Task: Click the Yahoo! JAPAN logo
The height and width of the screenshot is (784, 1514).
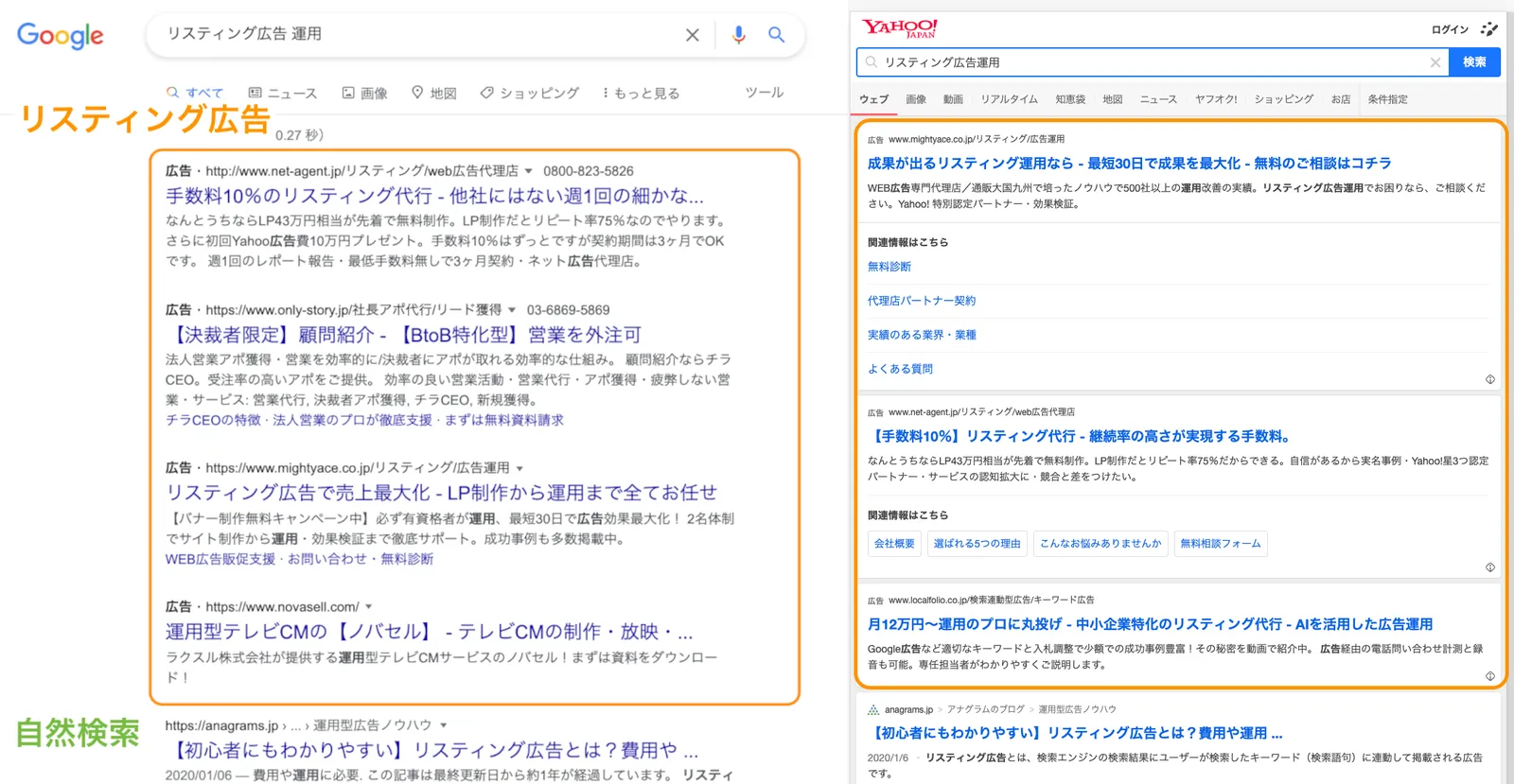Action: click(x=899, y=28)
